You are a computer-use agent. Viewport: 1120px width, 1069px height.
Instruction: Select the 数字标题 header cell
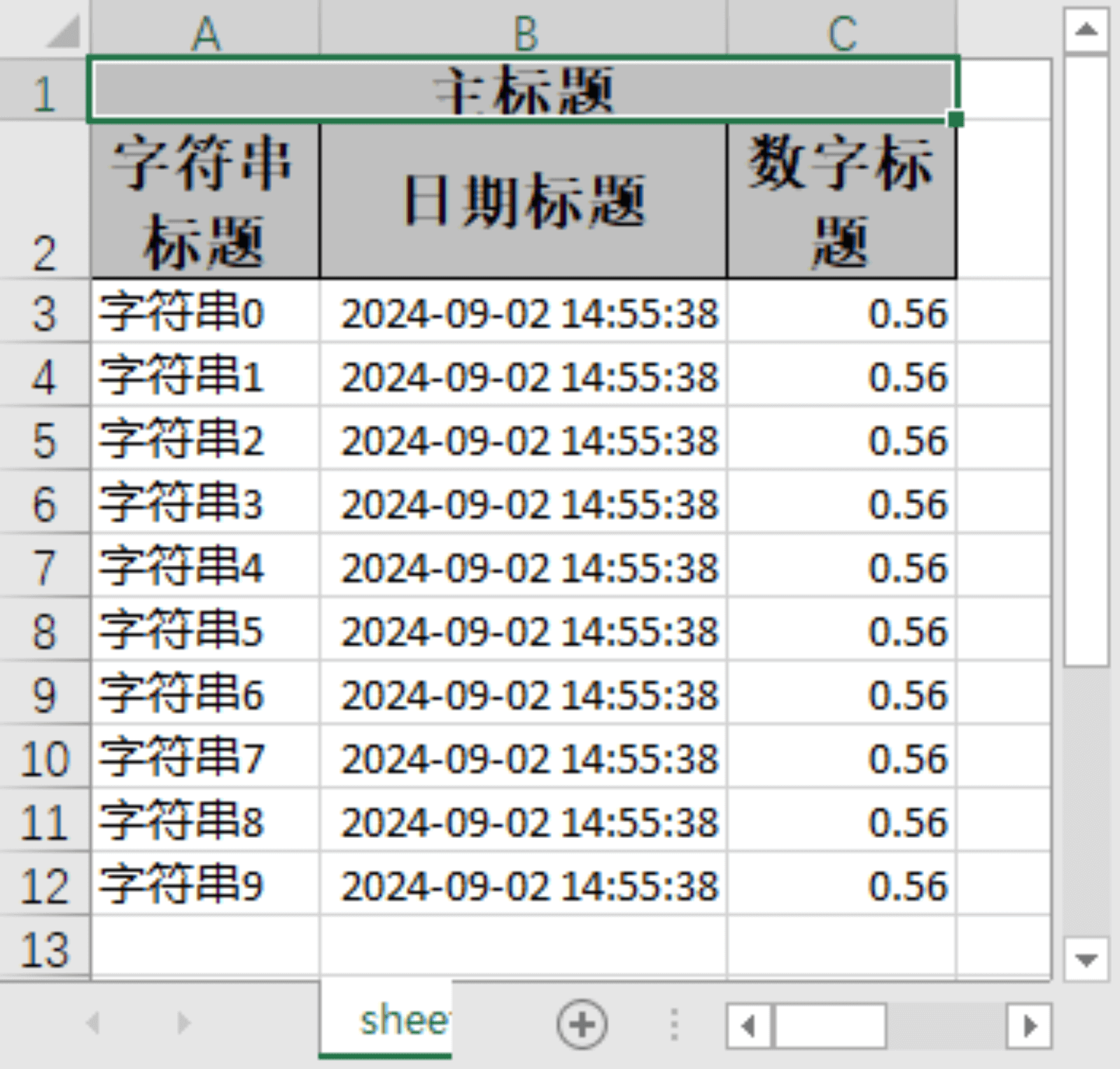coord(840,200)
